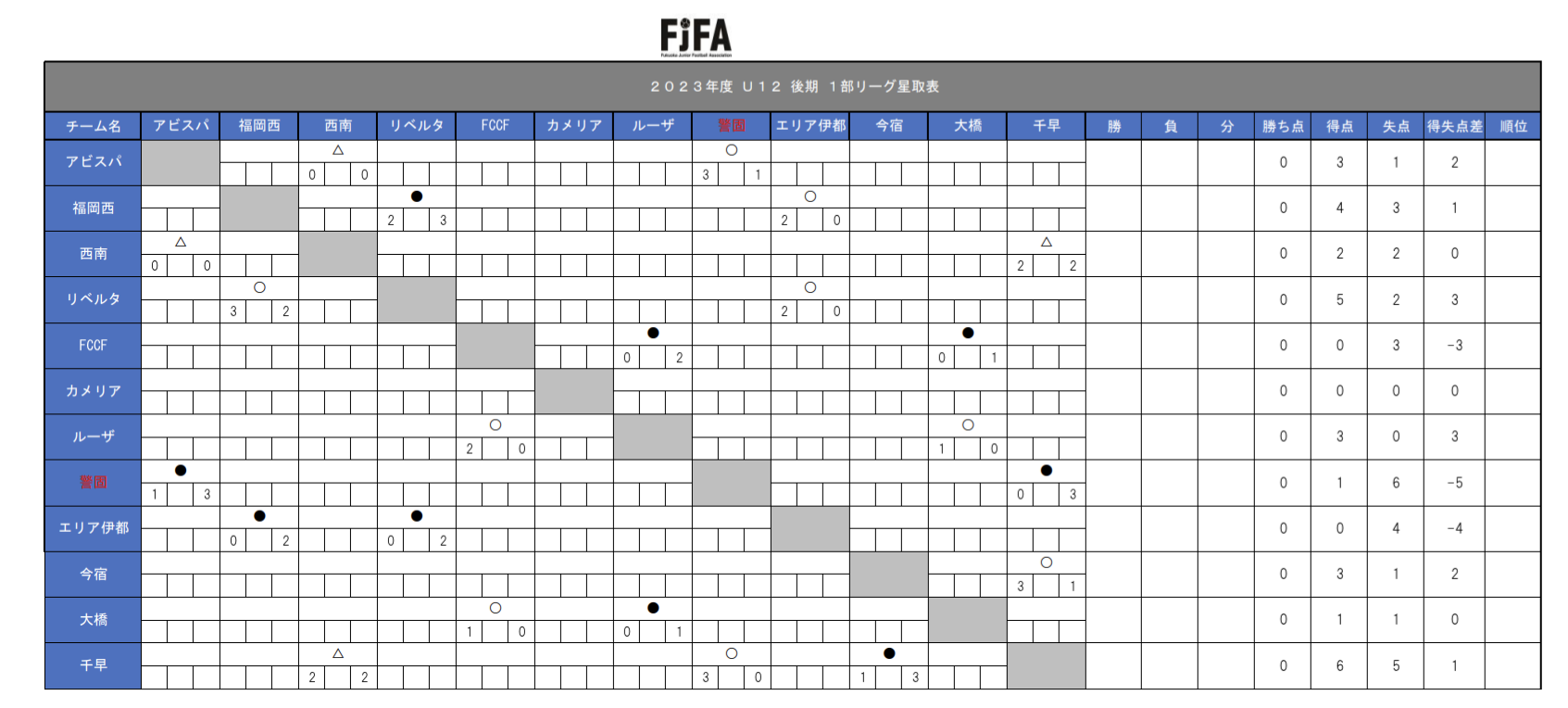
Task: Click the FIFA logo at the top
Action: [696, 37]
